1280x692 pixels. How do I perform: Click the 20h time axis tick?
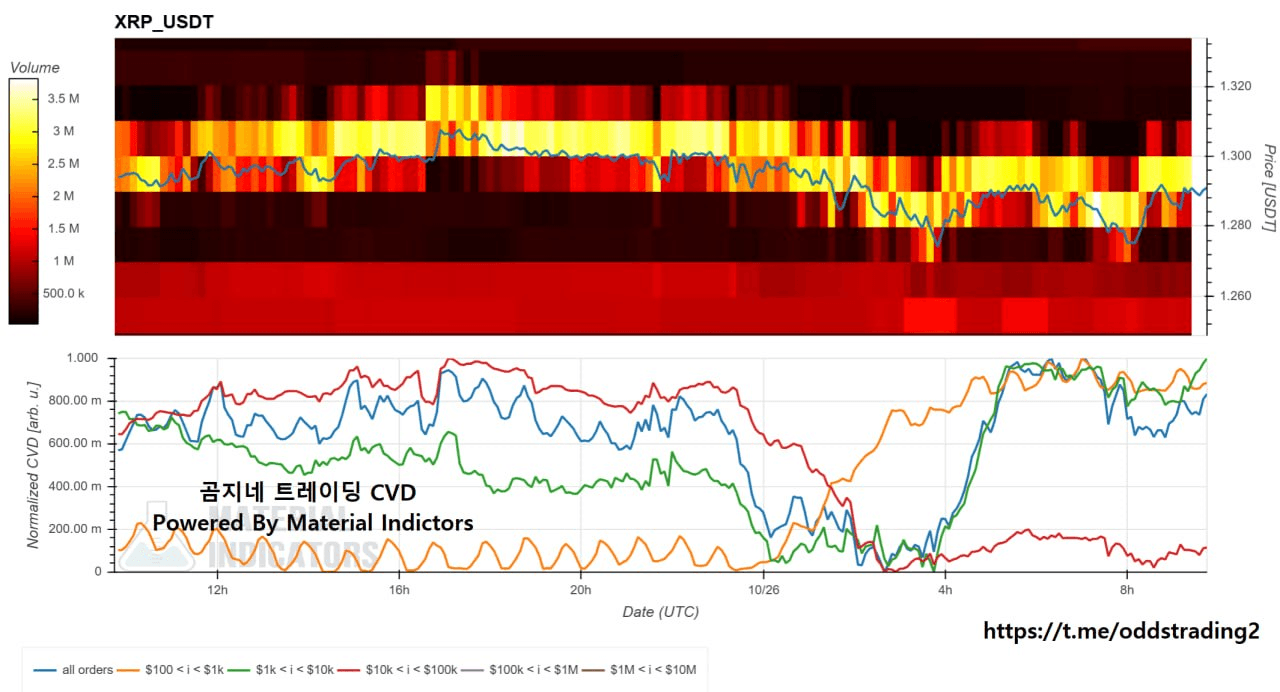(580, 589)
